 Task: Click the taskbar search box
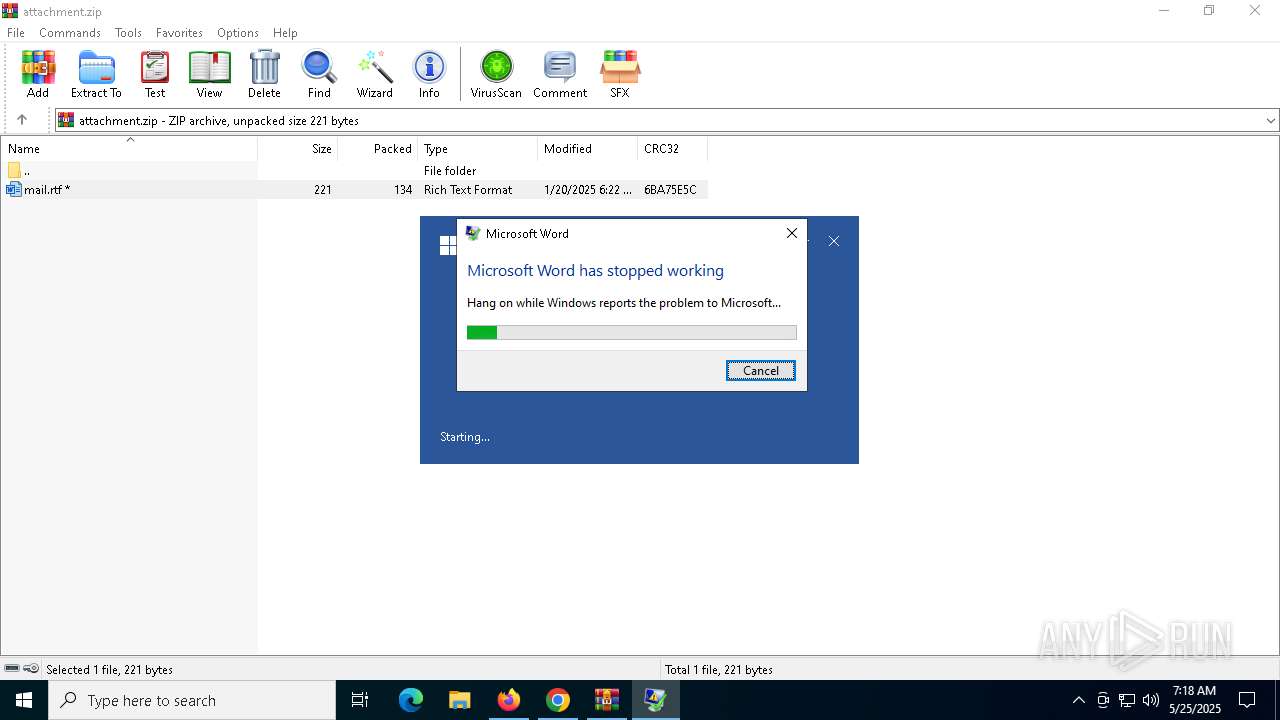click(x=192, y=700)
